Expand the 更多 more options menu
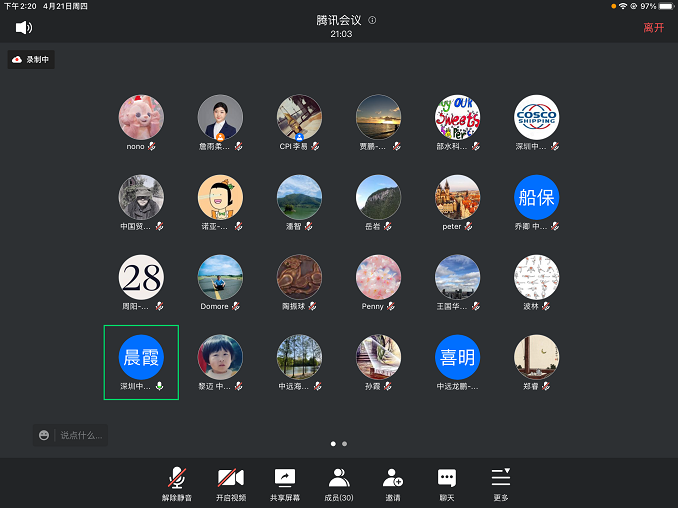 click(501, 484)
